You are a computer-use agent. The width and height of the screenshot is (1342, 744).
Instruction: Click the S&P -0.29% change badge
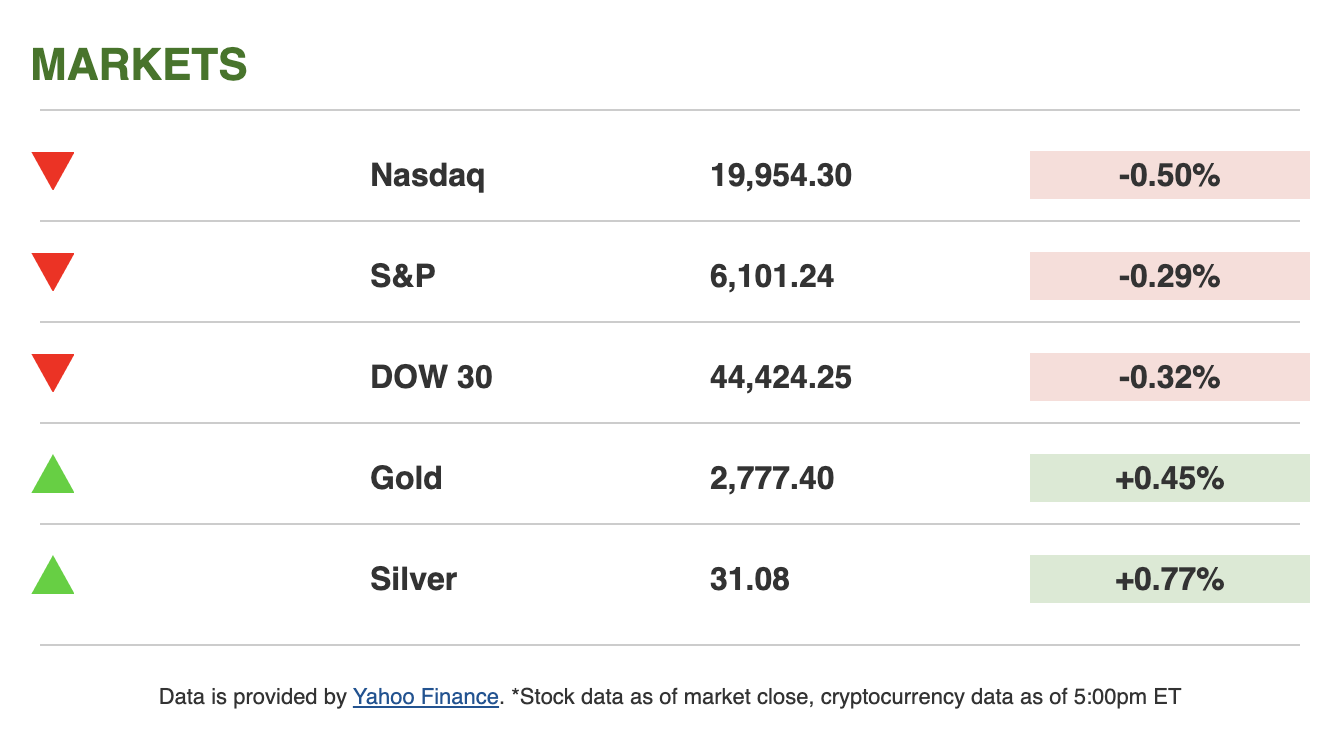click(x=1169, y=276)
